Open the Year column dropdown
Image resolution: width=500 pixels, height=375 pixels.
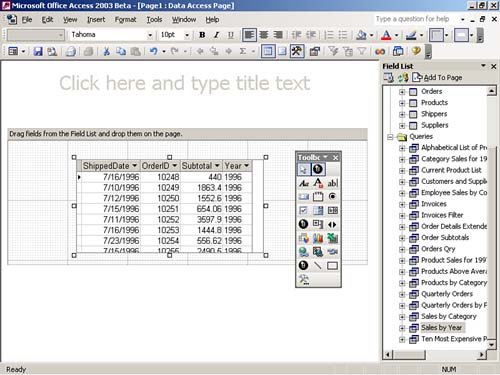pos(246,166)
